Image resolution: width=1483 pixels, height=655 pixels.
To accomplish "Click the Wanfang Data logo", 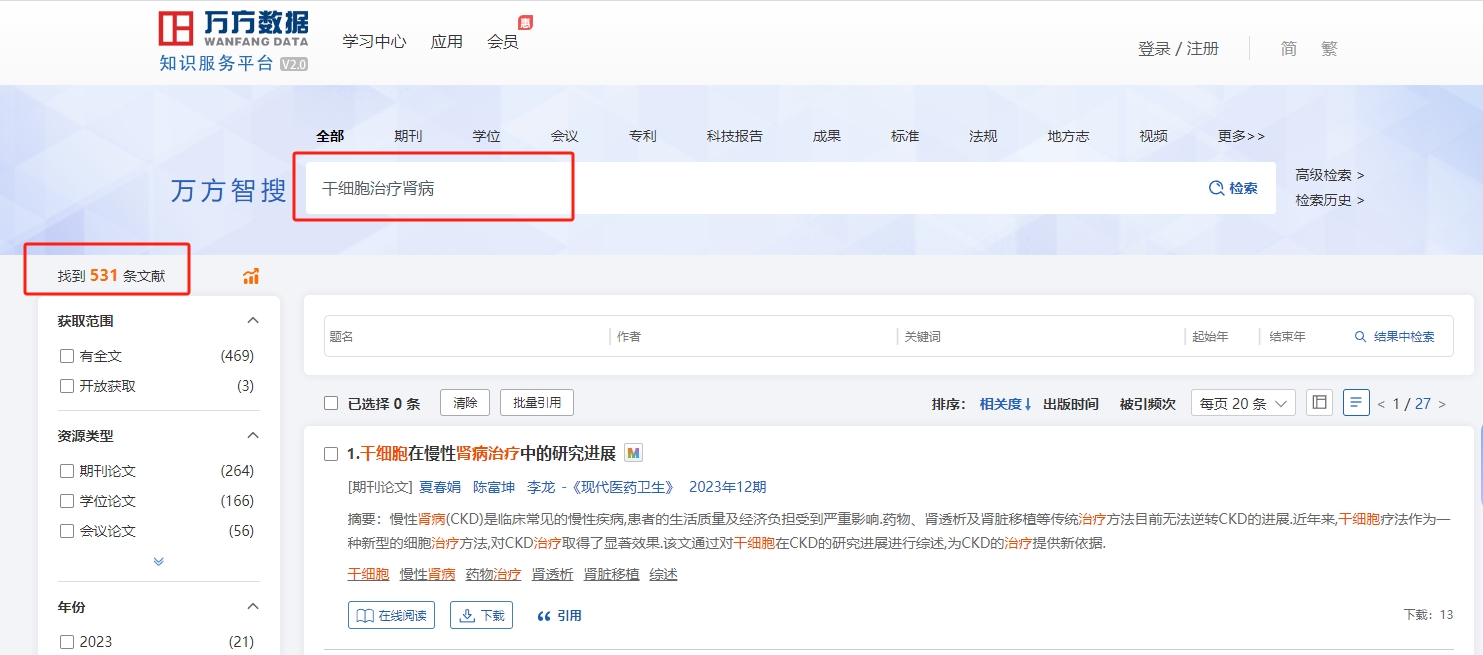I will 233,41.
